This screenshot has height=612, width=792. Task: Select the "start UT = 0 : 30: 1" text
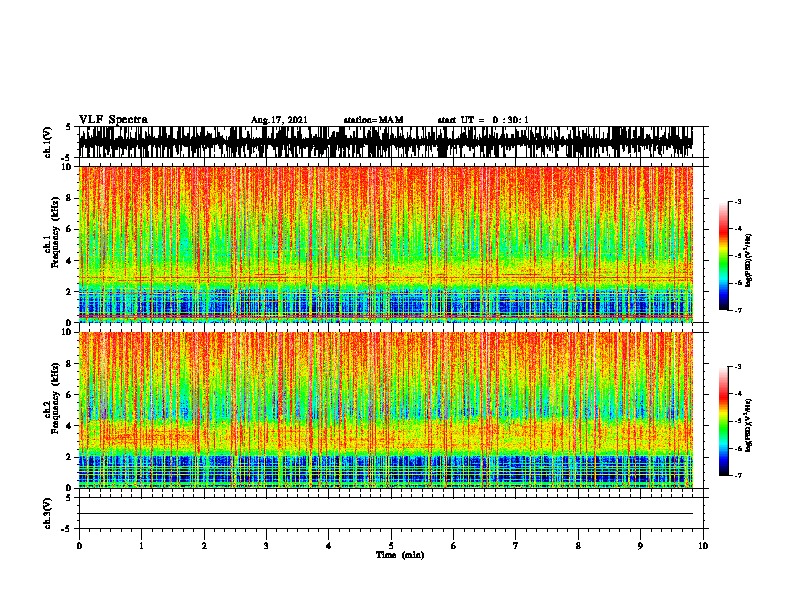click(x=483, y=120)
